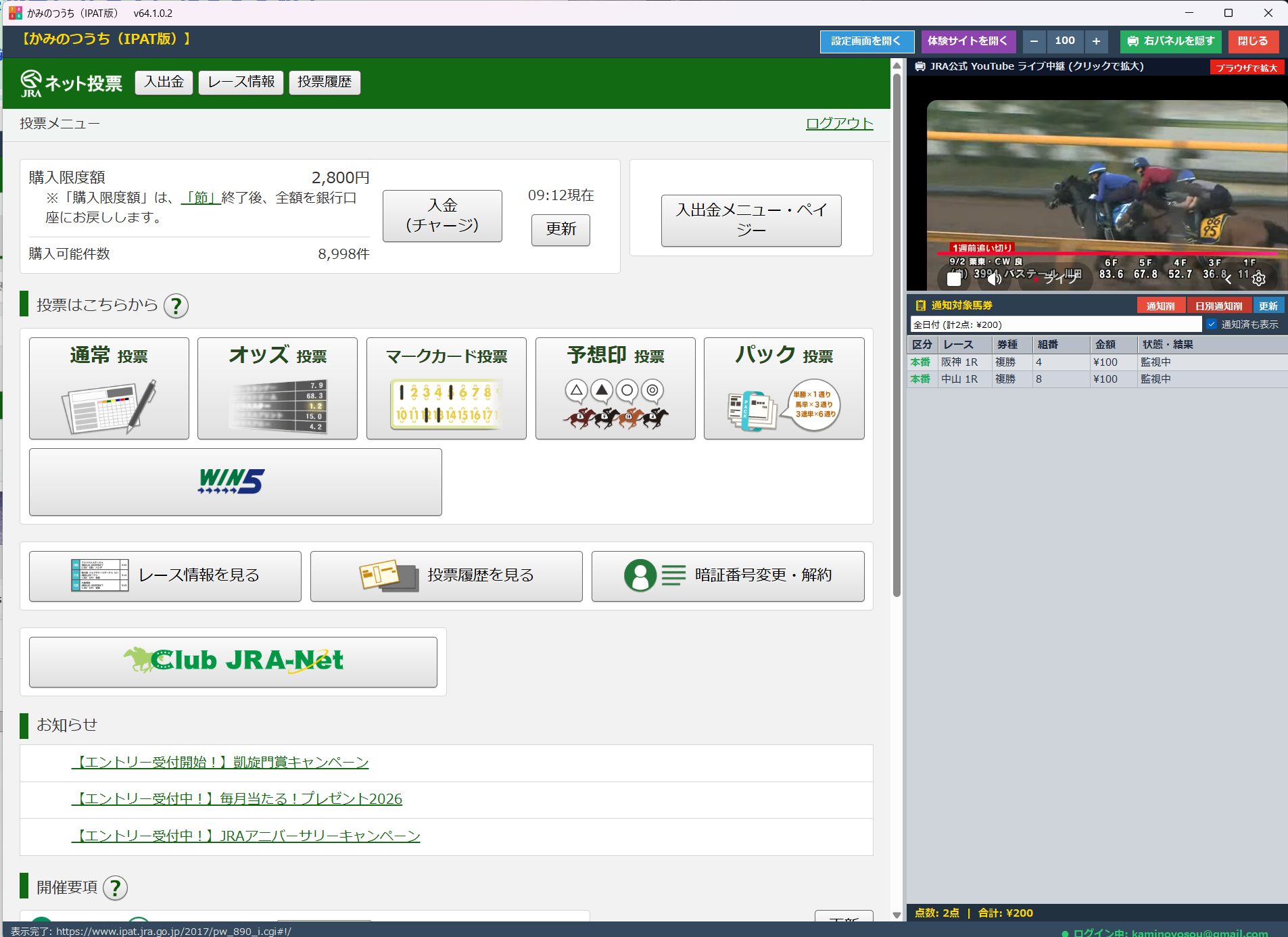This screenshot has height=937, width=1288.
Task: Click the ログアウト link
Action: click(x=840, y=124)
